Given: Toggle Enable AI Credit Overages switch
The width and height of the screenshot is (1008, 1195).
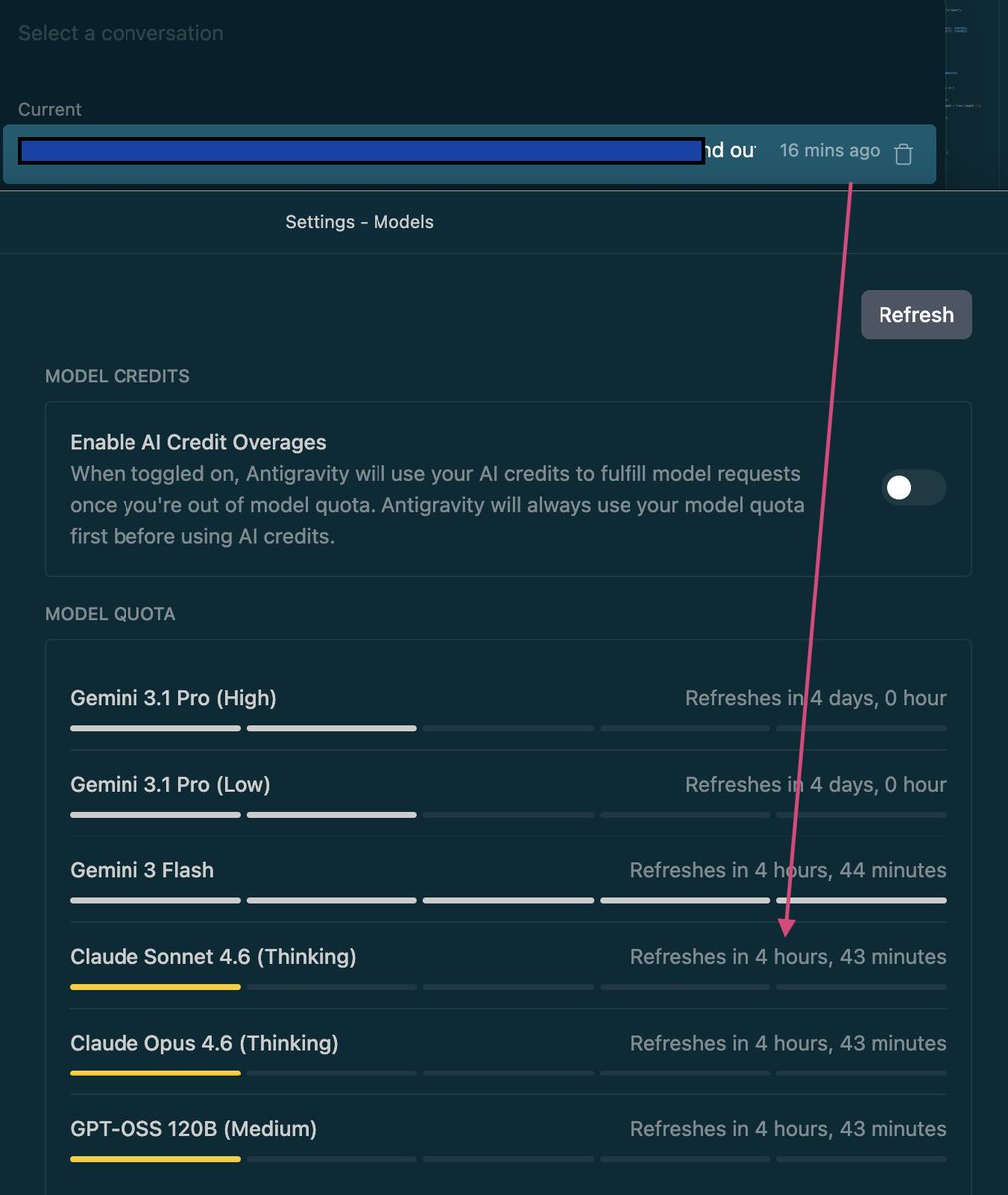Looking at the screenshot, I should coord(914,487).
